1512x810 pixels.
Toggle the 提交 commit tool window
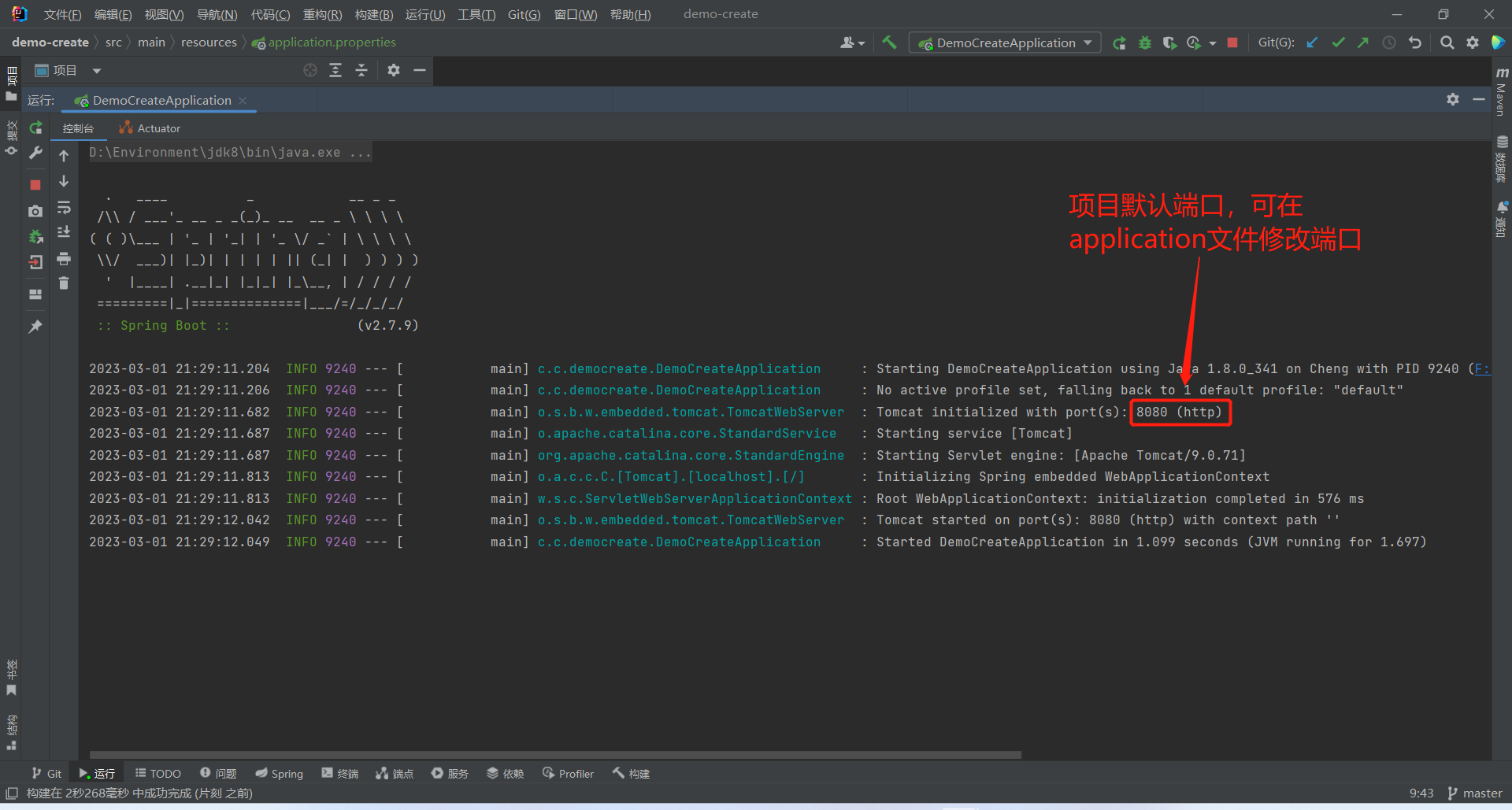click(11, 138)
